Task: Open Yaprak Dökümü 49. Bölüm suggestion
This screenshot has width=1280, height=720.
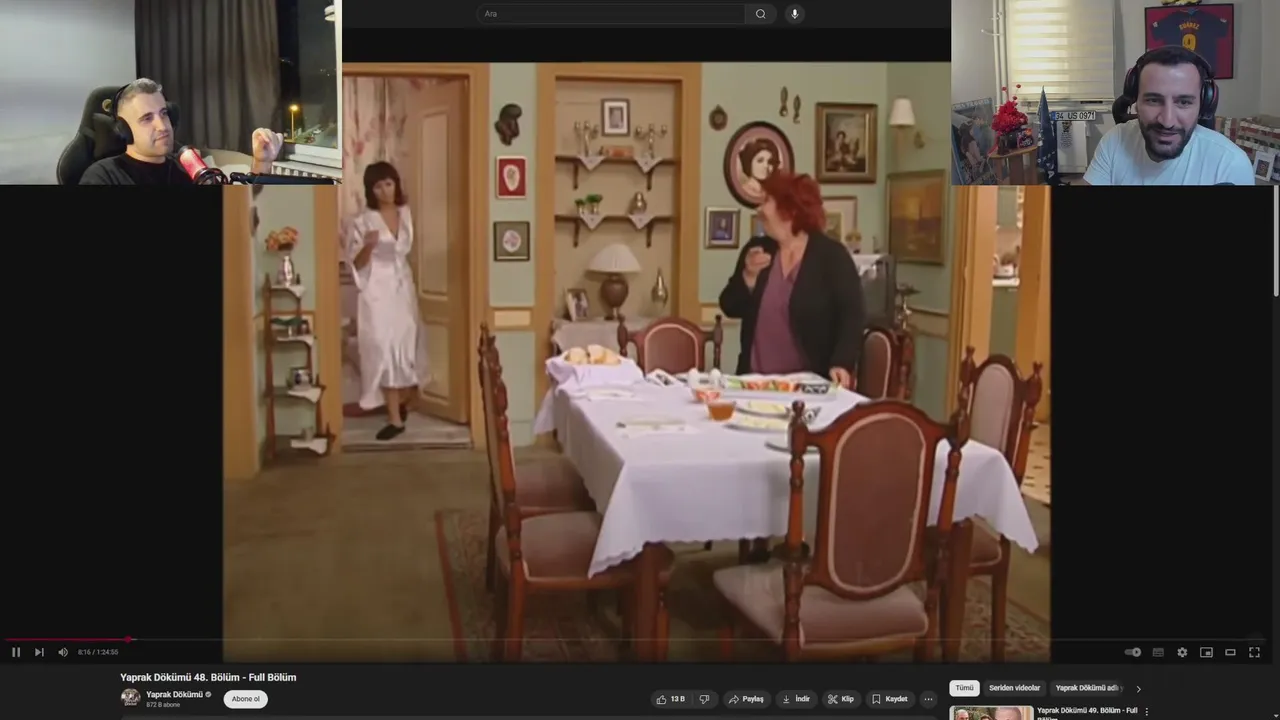Action: point(1087,712)
